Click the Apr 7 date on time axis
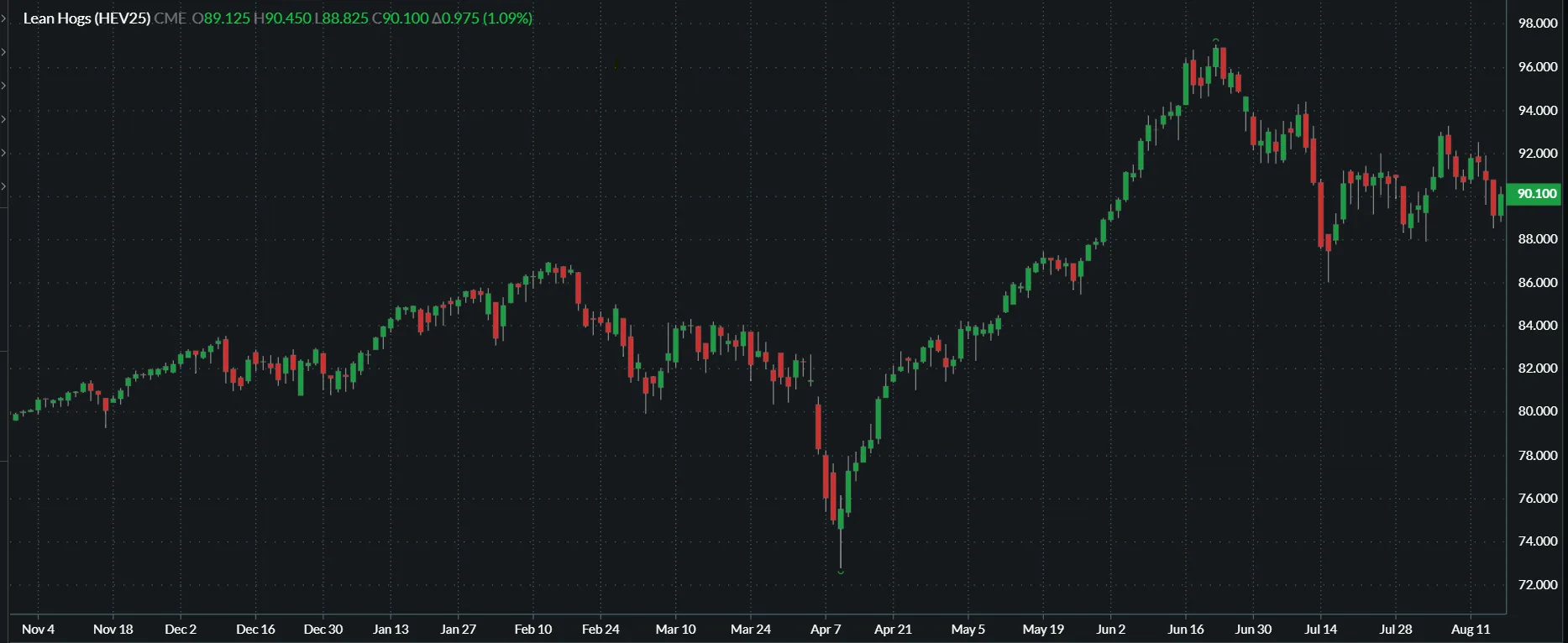 click(826, 630)
